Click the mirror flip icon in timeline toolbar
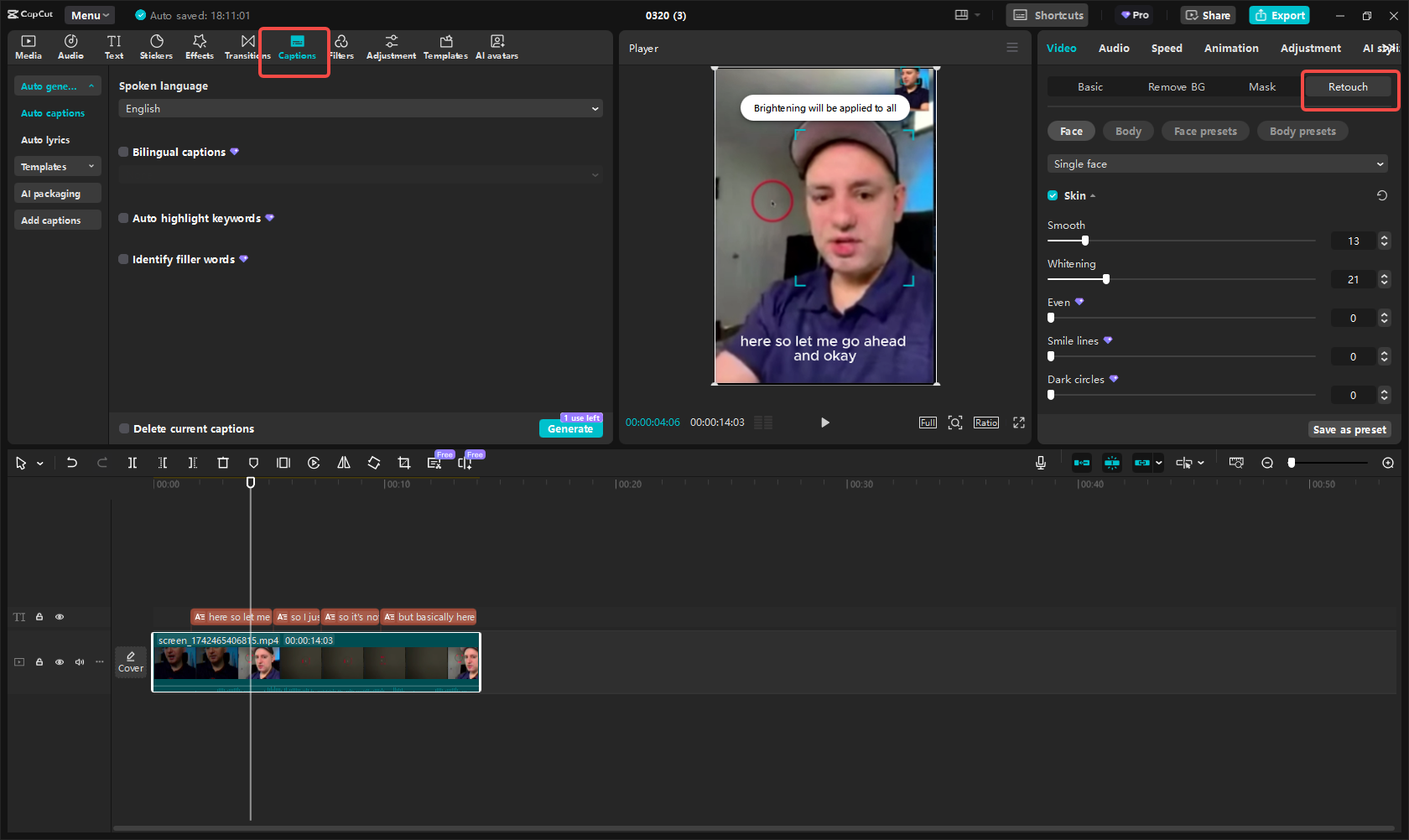 pyautogui.click(x=344, y=463)
